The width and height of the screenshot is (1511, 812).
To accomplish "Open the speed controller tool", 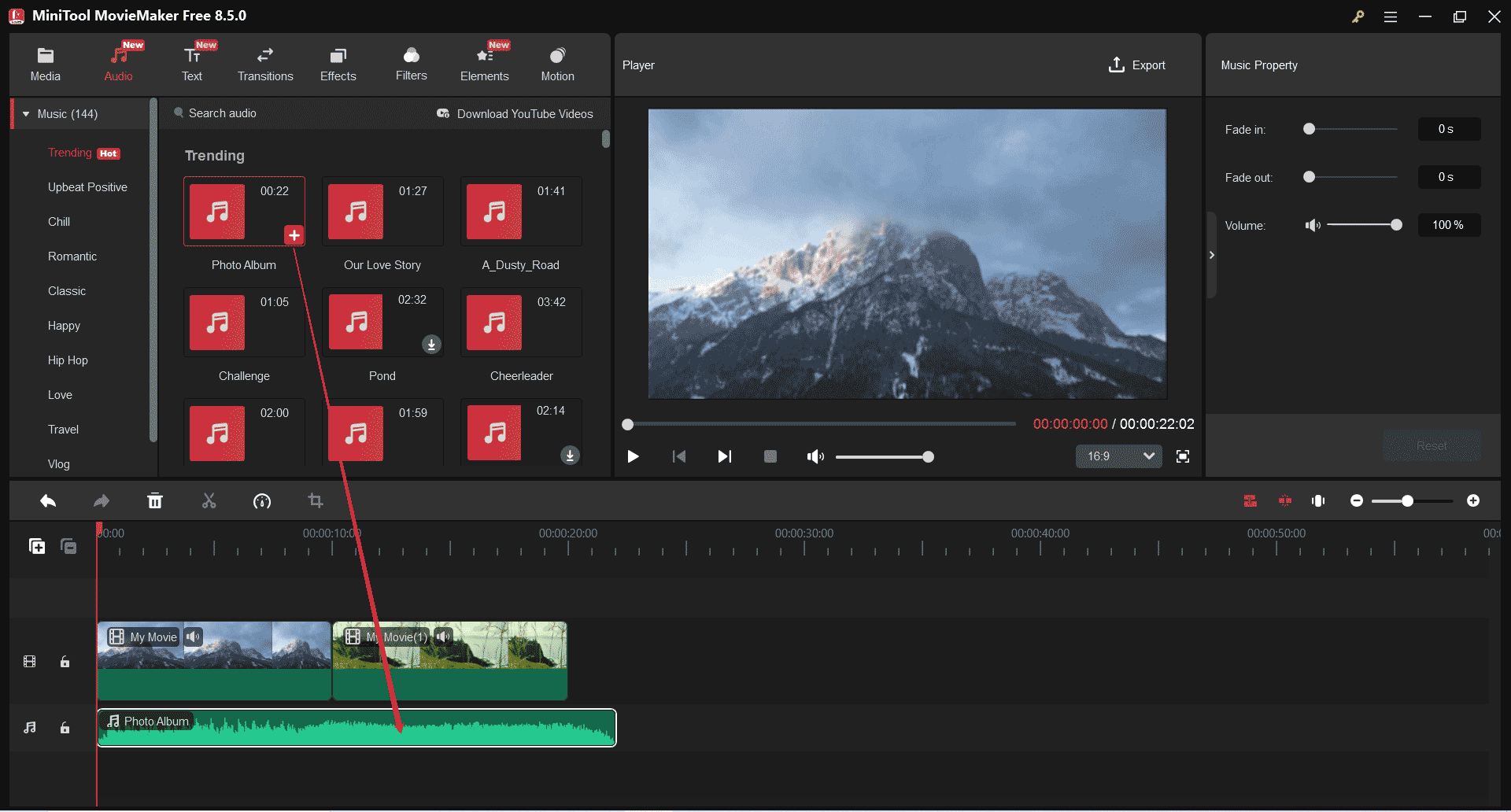I will click(262, 500).
